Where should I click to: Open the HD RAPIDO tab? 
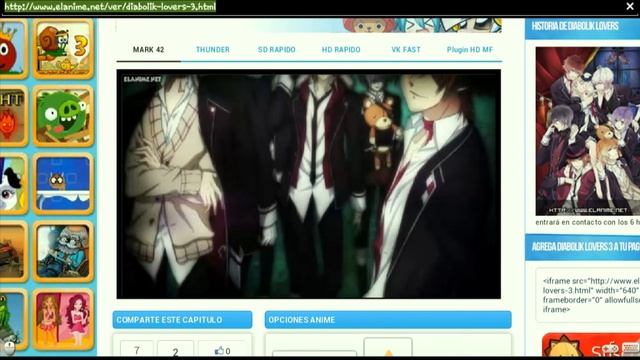point(341,50)
